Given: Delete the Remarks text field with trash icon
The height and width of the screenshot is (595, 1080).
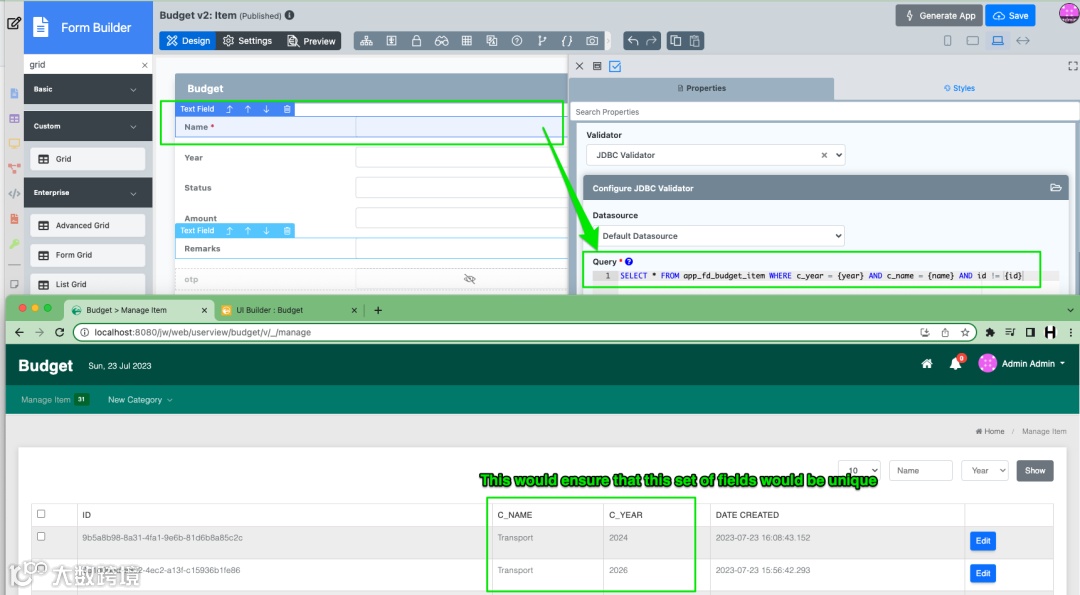Looking at the screenshot, I should coord(287,231).
